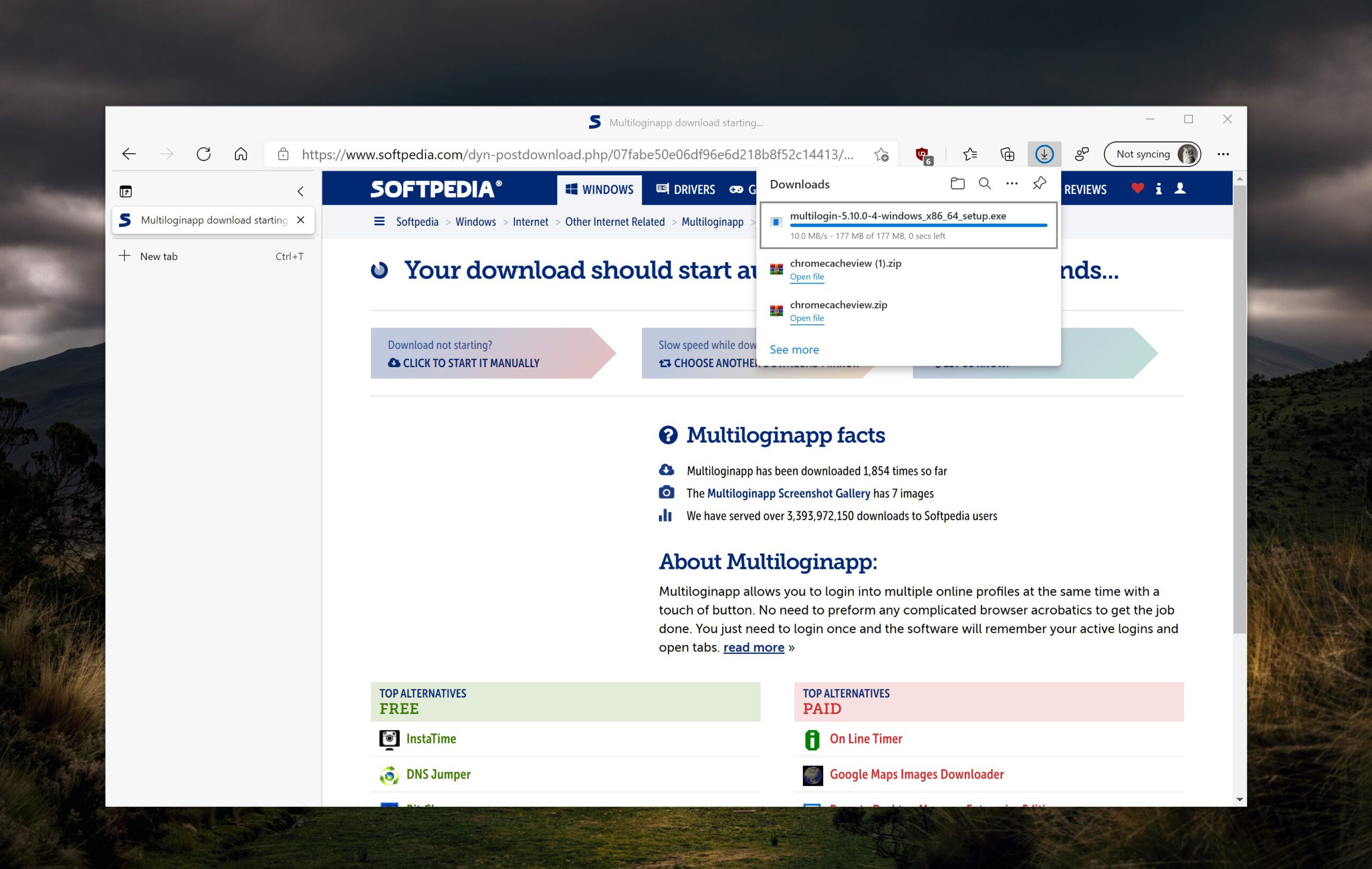
Task: Open file for chromecacheview (1).zip
Action: point(806,277)
